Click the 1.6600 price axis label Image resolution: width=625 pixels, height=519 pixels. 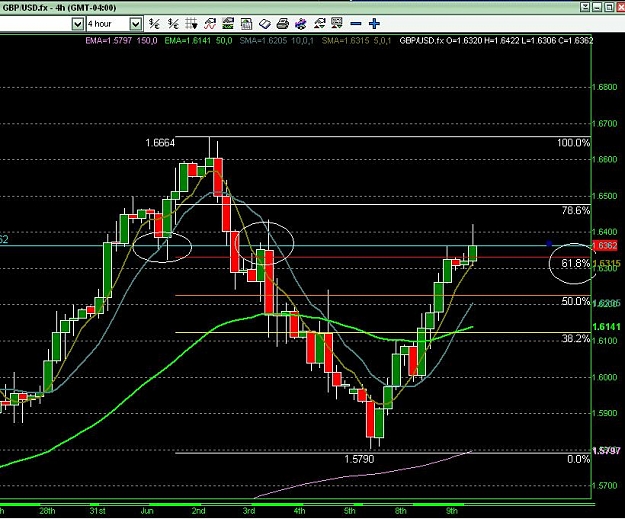605,159
